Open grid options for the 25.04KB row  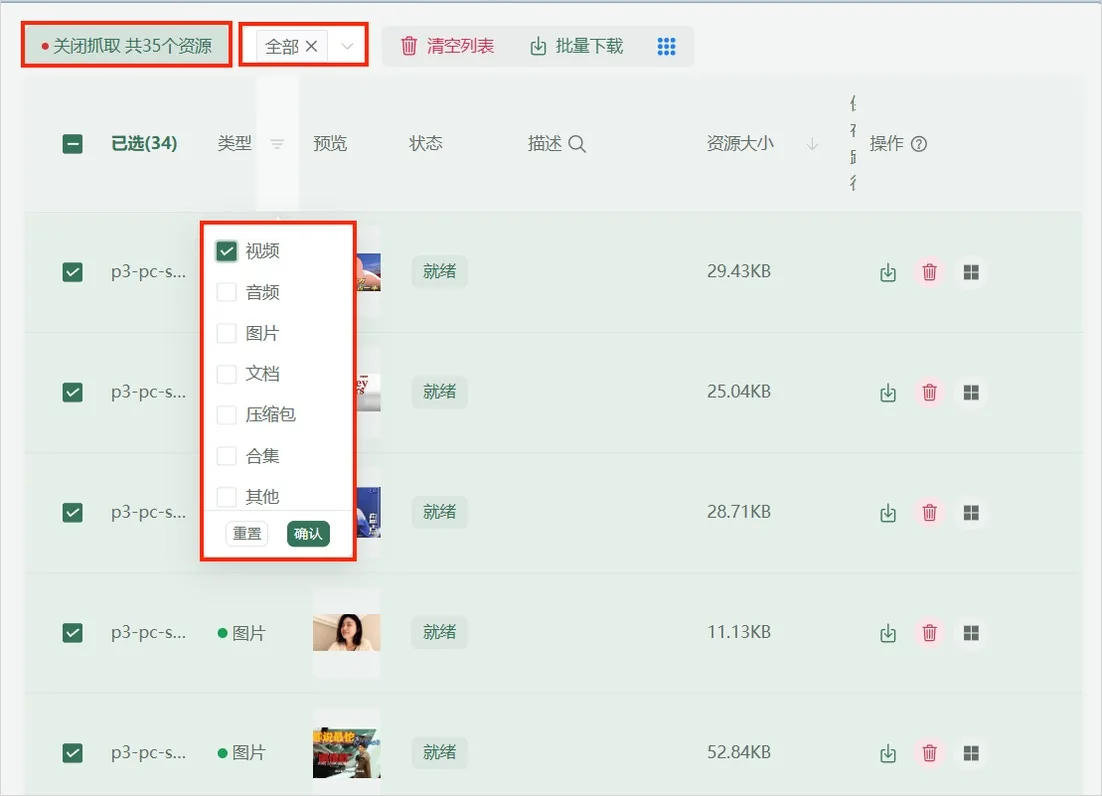click(971, 392)
